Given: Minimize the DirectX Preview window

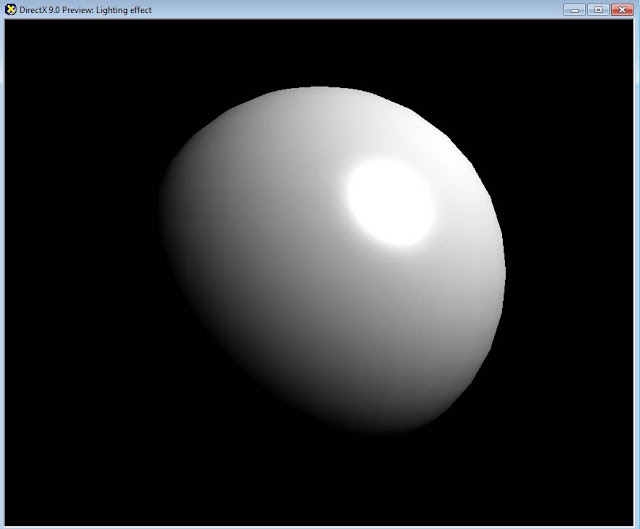Looking at the screenshot, I should click(x=574, y=10).
